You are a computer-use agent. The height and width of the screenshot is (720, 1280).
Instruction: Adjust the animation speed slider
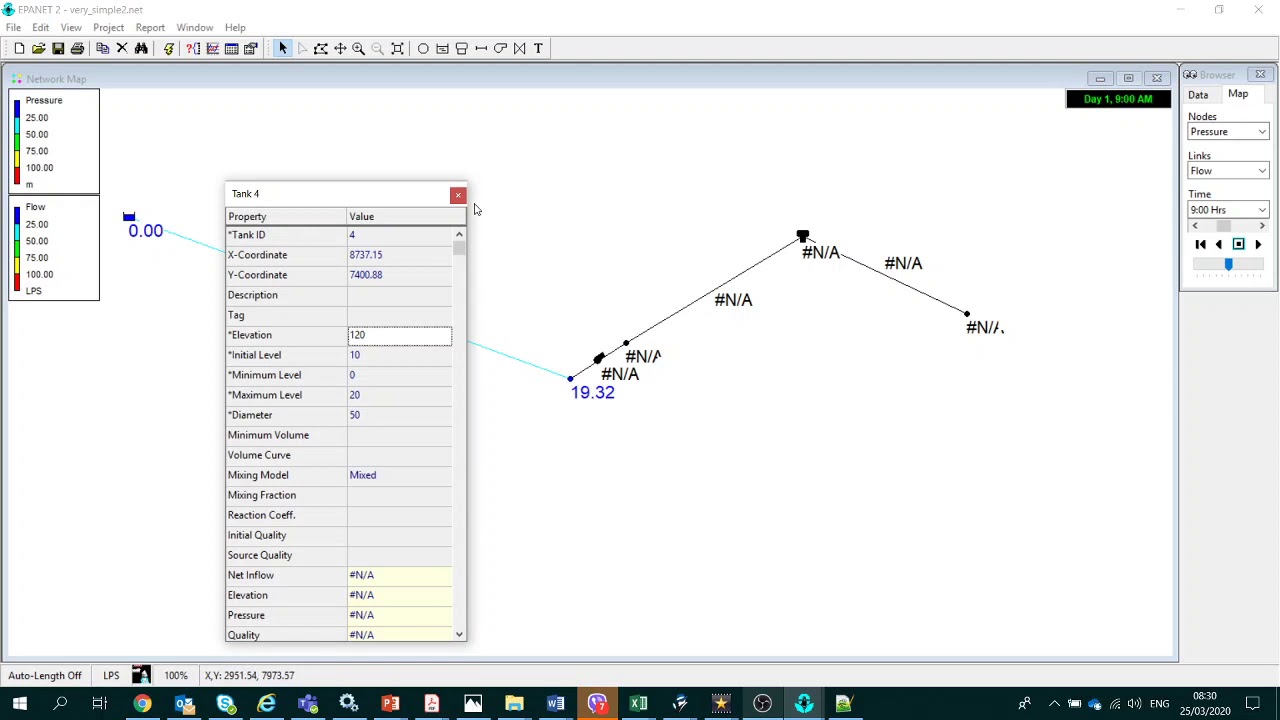click(x=1228, y=264)
